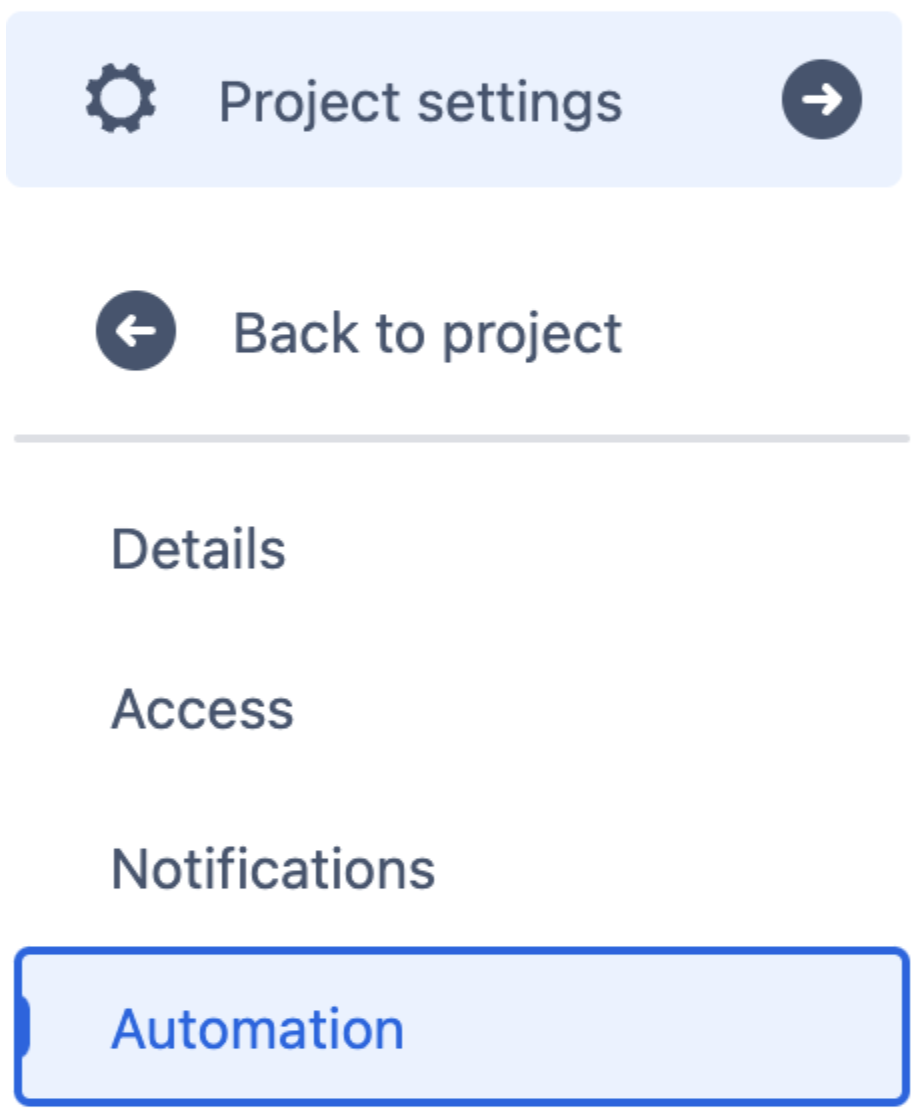920x1116 pixels.
Task: Select the highlighted Automation menu item
Action: click(460, 1028)
